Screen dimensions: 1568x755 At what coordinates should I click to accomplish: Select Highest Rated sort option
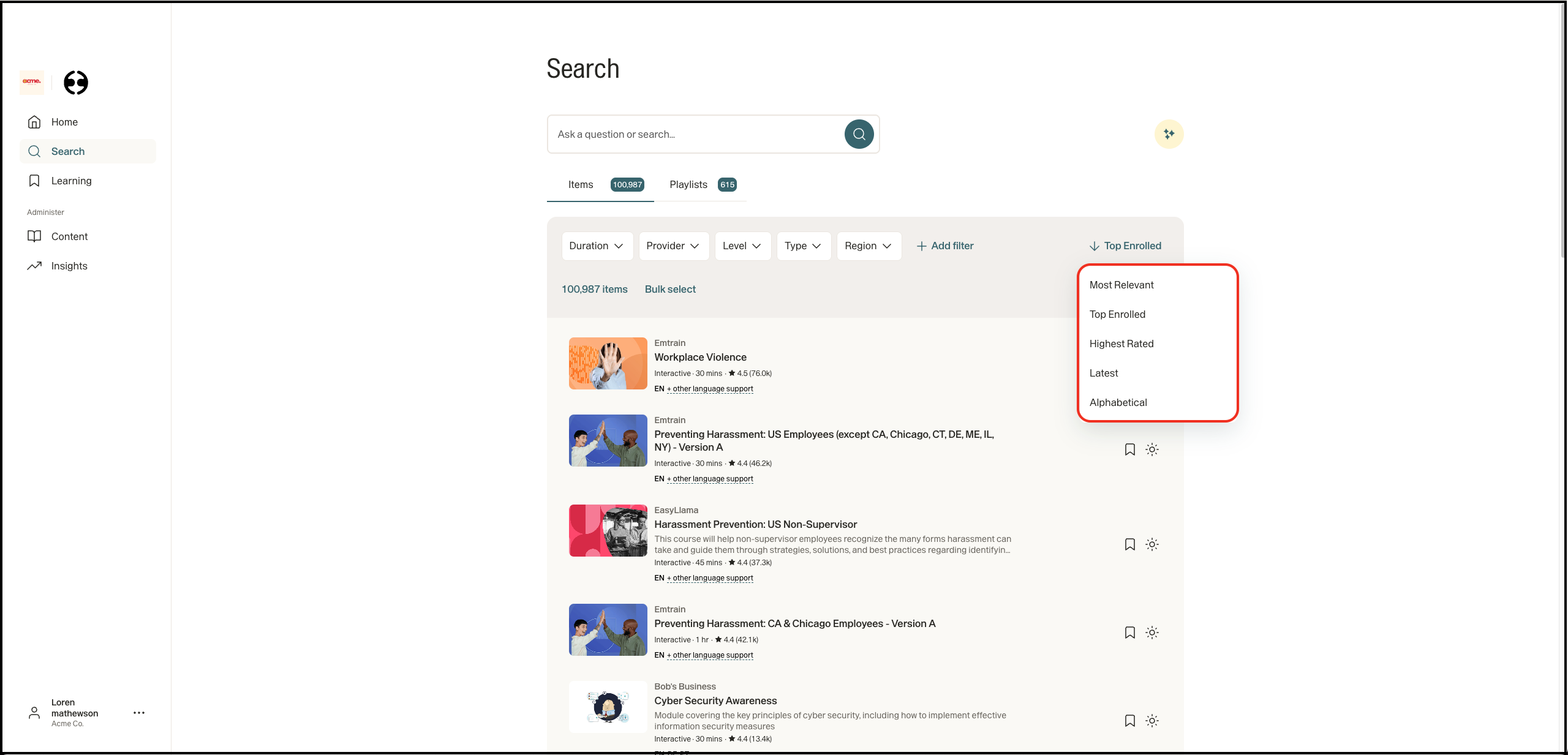[x=1121, y=344]
